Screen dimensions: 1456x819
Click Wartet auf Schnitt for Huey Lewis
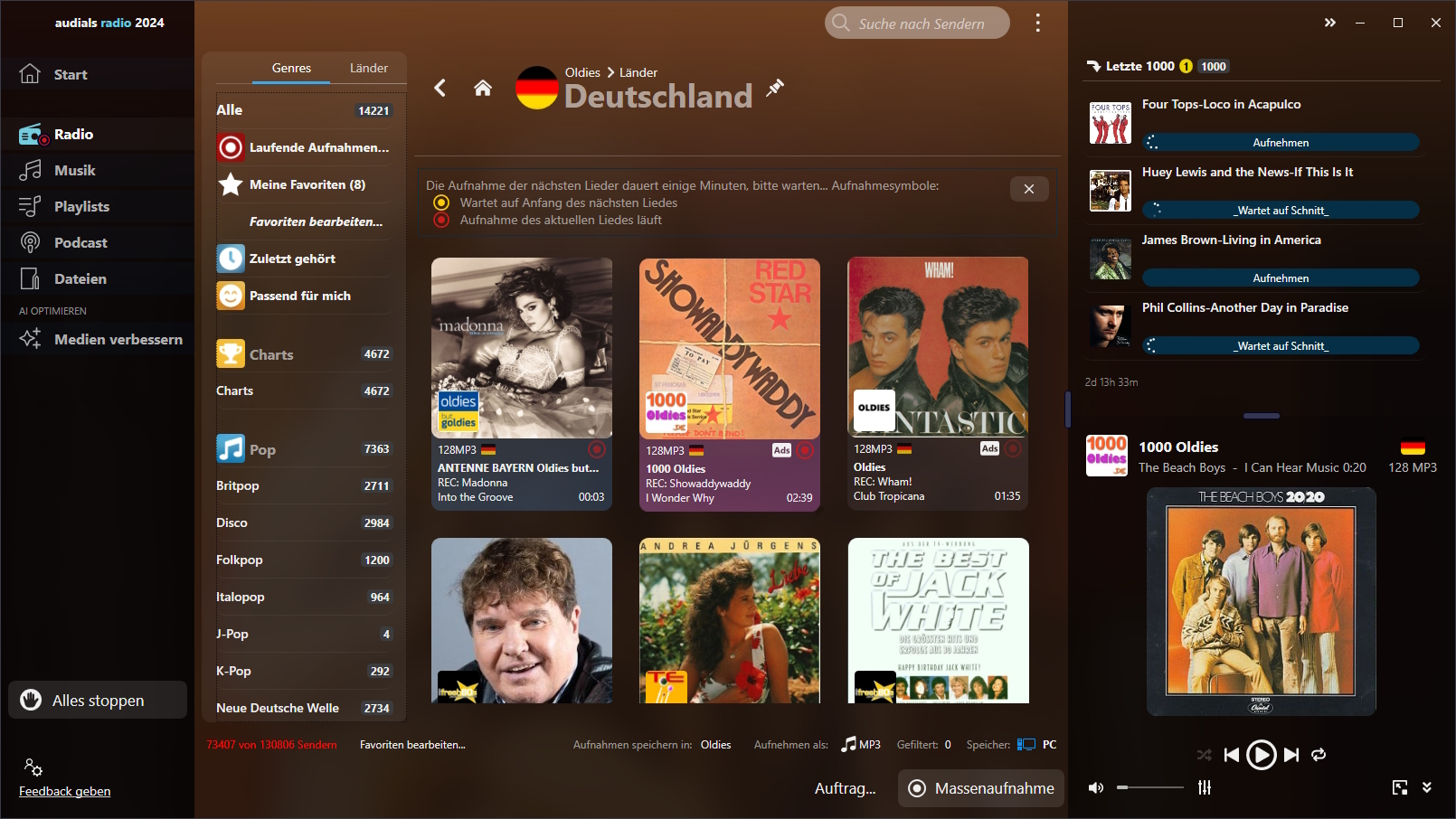coord(1281,211)
